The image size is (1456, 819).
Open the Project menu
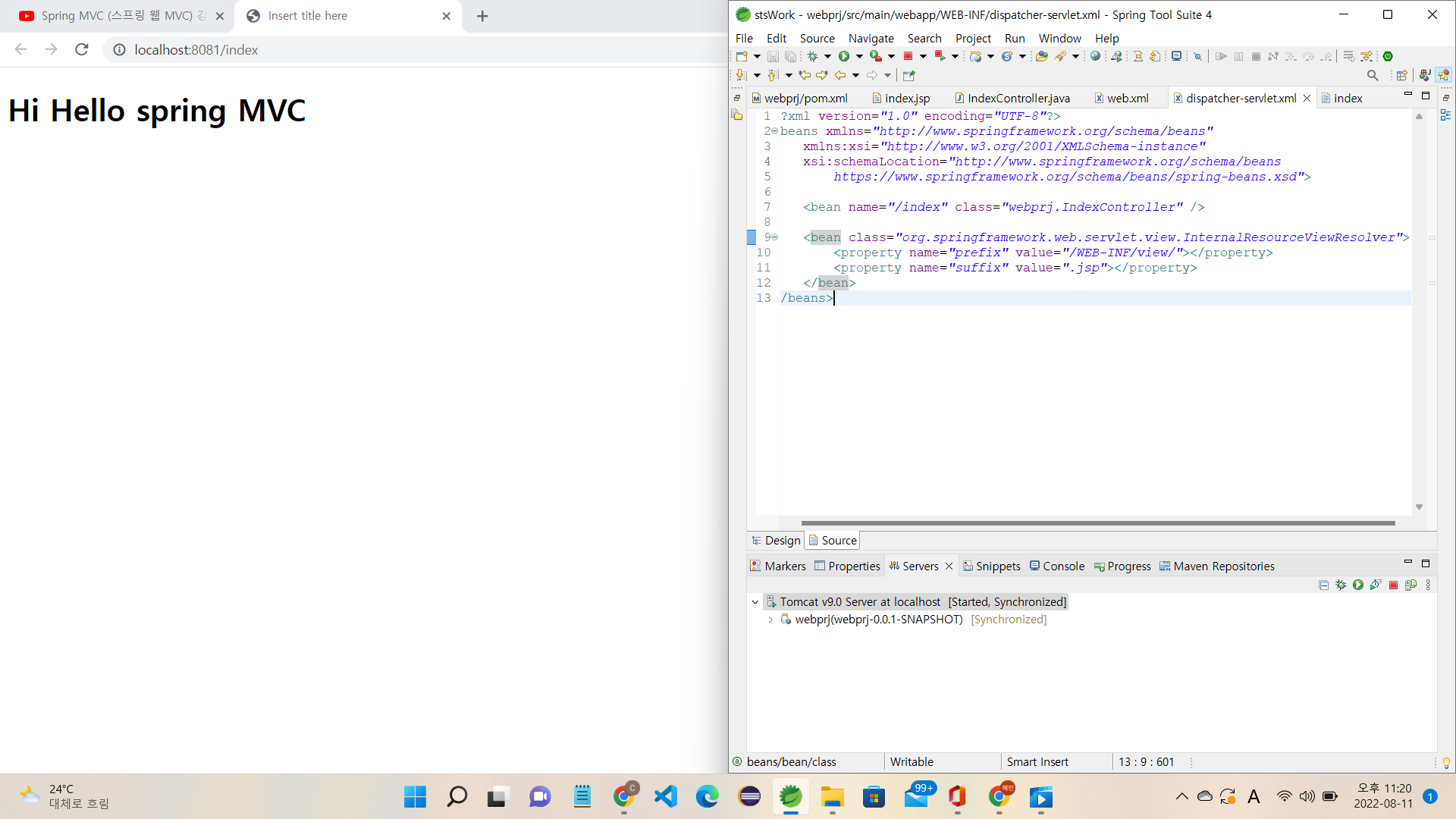[x=972, y=38]
